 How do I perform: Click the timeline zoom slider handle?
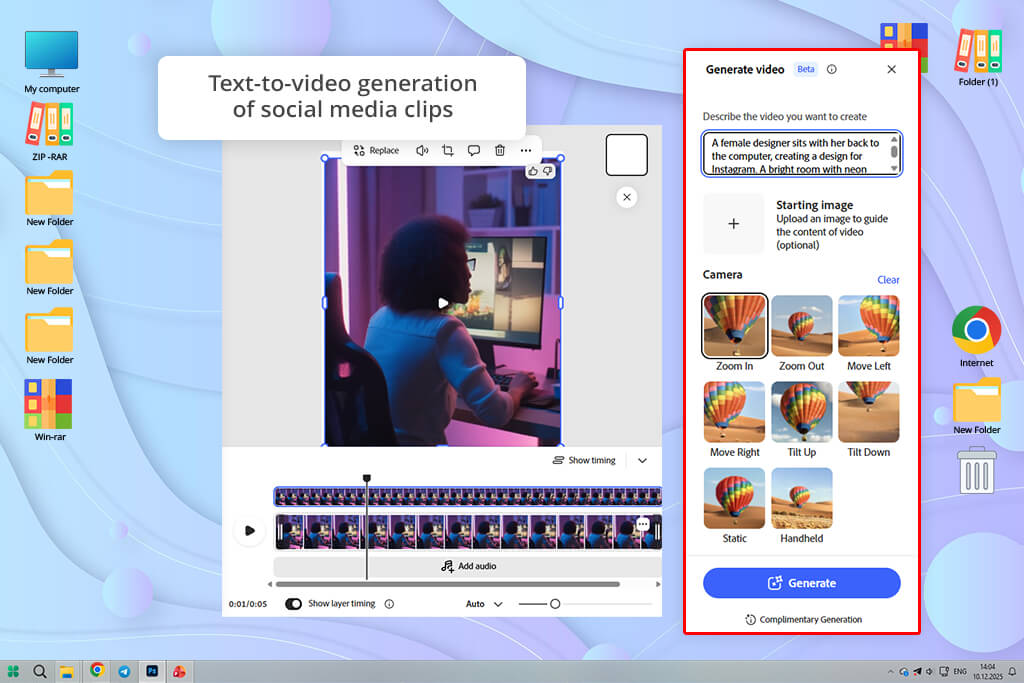555,604
